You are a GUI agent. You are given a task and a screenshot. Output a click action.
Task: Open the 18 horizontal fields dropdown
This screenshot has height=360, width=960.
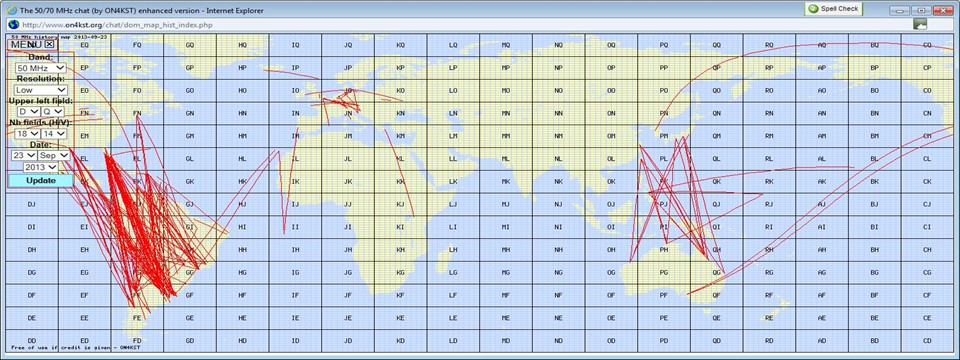28,133
